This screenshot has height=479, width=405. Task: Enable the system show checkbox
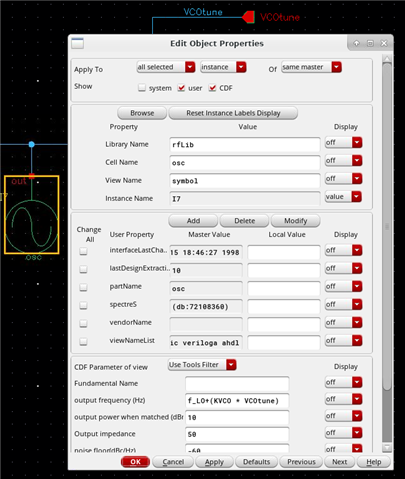[142, 88]
